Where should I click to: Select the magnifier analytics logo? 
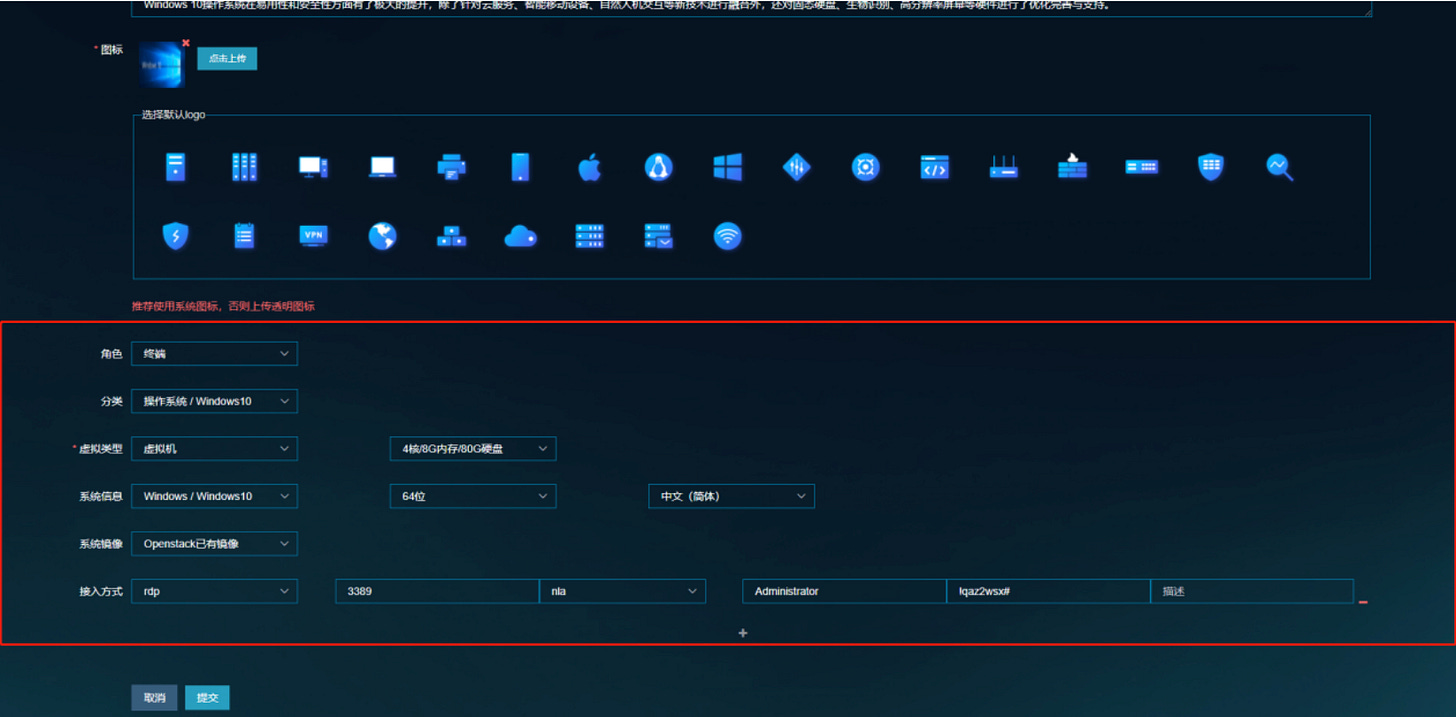(1280, 167)
